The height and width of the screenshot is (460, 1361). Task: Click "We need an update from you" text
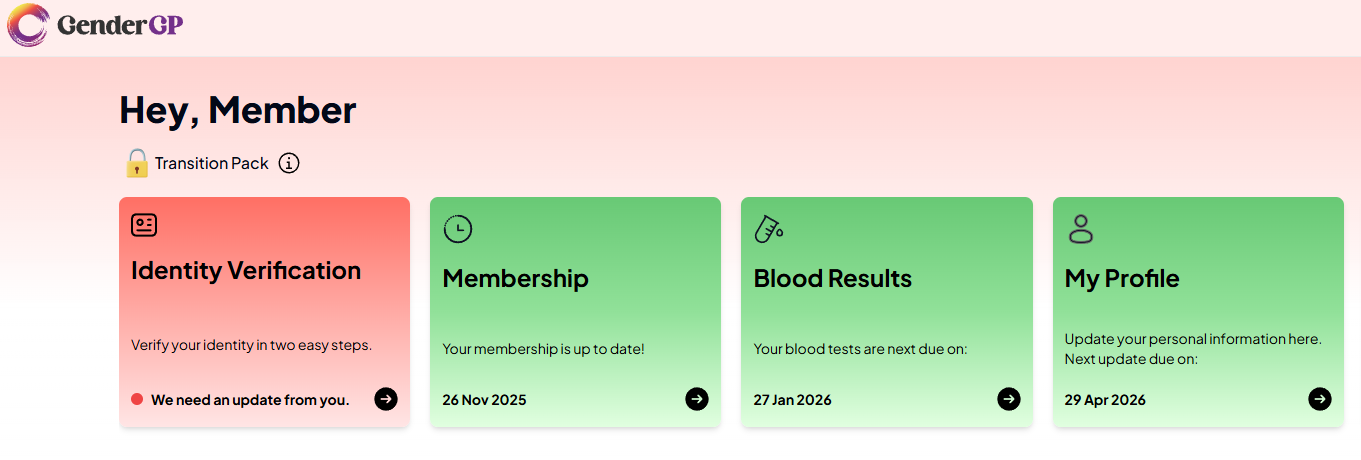250,400
